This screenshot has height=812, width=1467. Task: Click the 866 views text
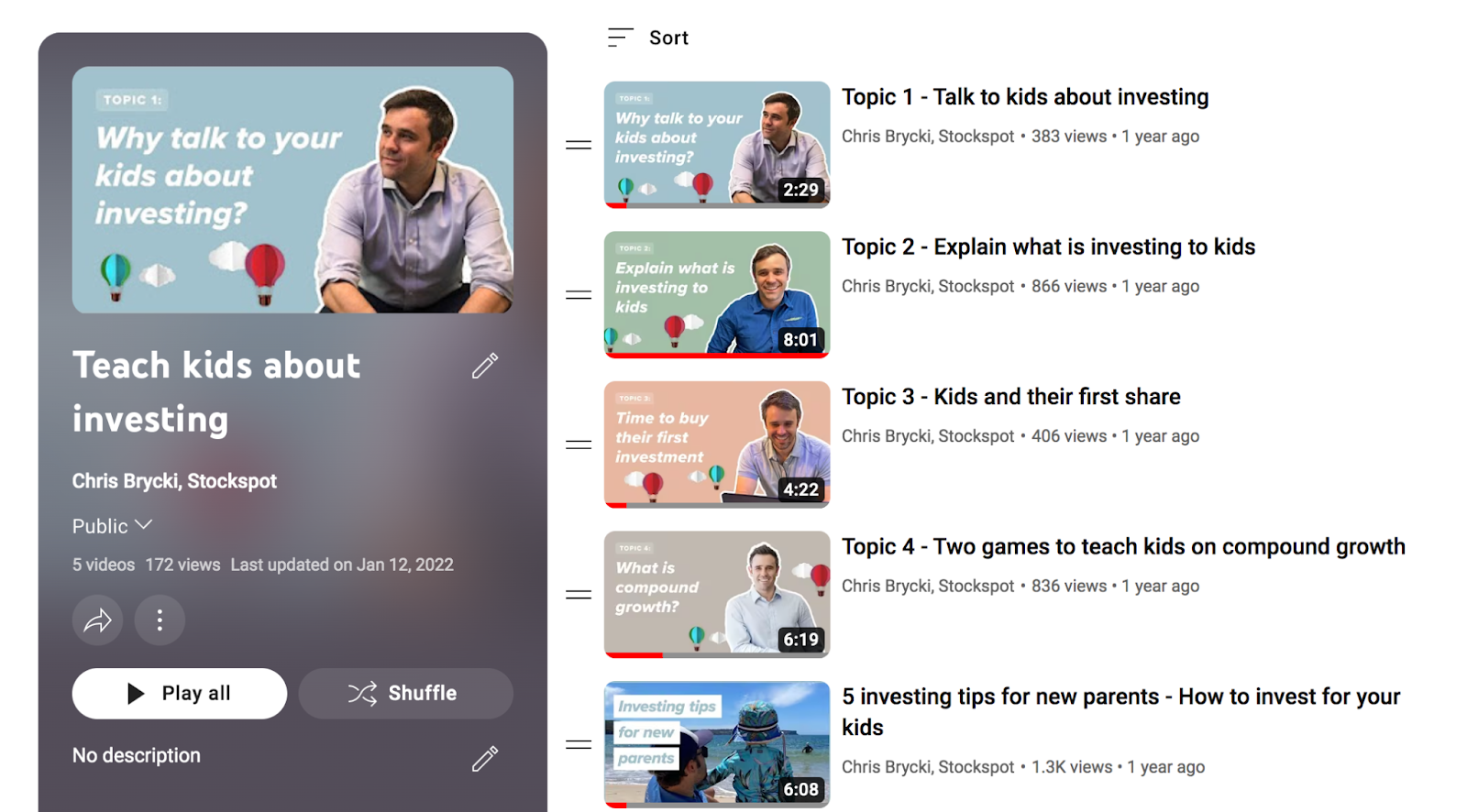coord(1069,287)
